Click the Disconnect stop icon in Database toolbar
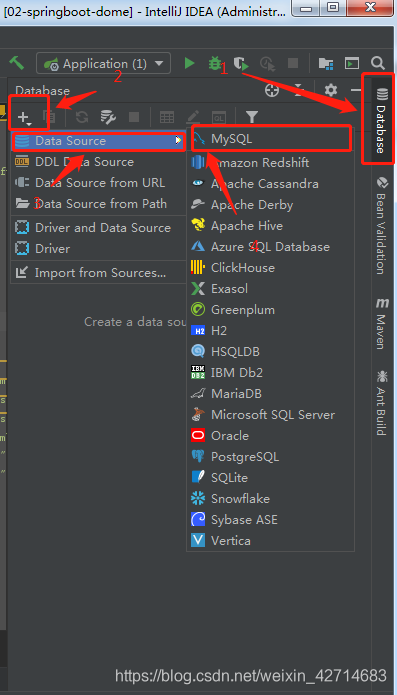This screenshot has width=397, height=695. click(134, 117)
